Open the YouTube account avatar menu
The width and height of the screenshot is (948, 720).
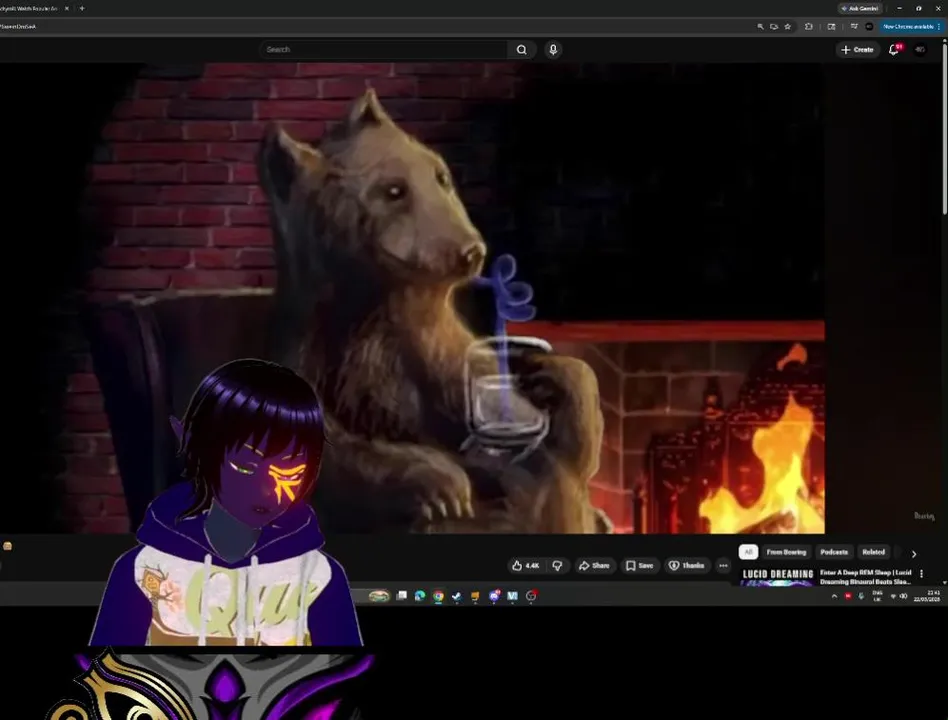pos(920,50)
